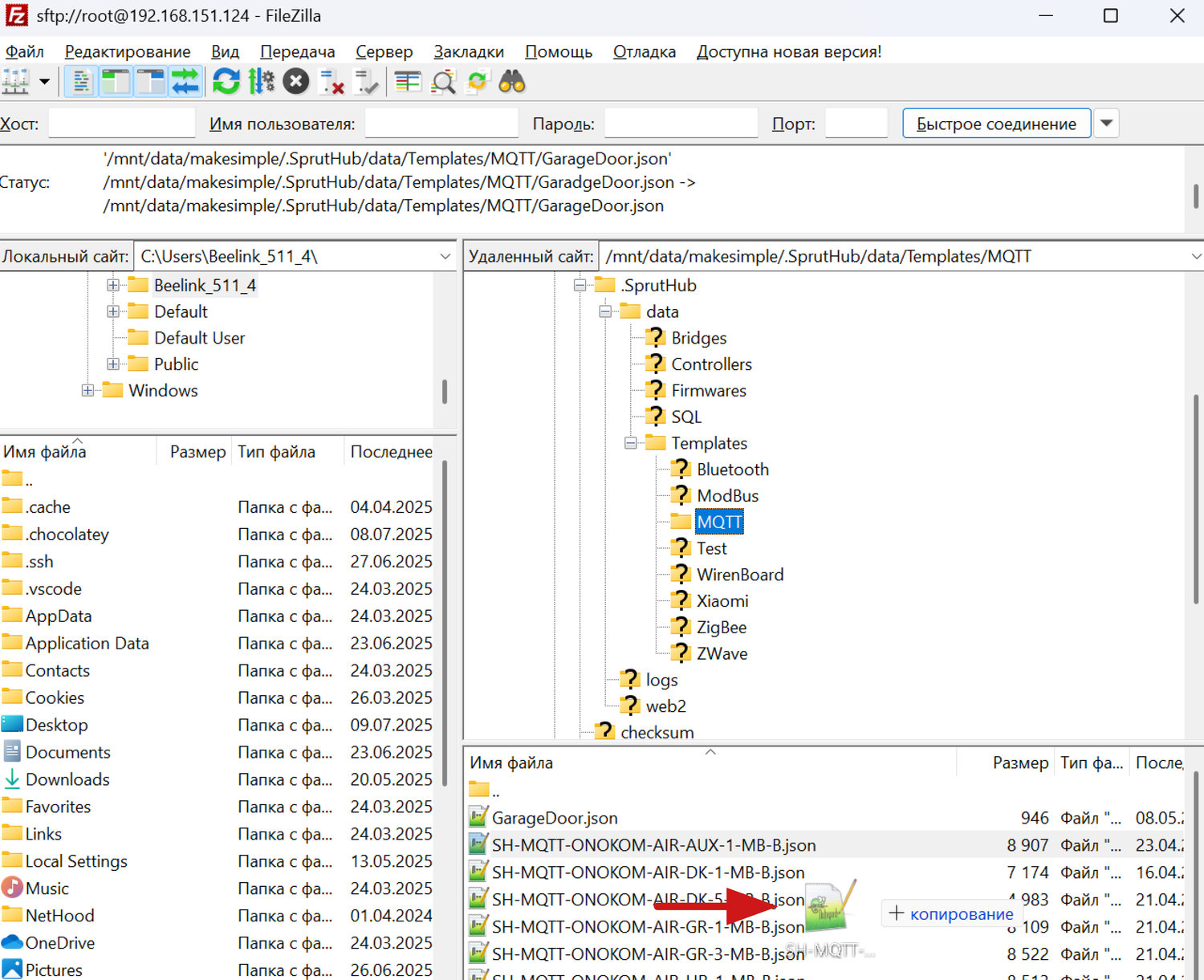The width and height of the screenshot is (1204, 980).
Task: Select the MQTT remote folder
Action: pyautogui.click(x=719, y=522)
